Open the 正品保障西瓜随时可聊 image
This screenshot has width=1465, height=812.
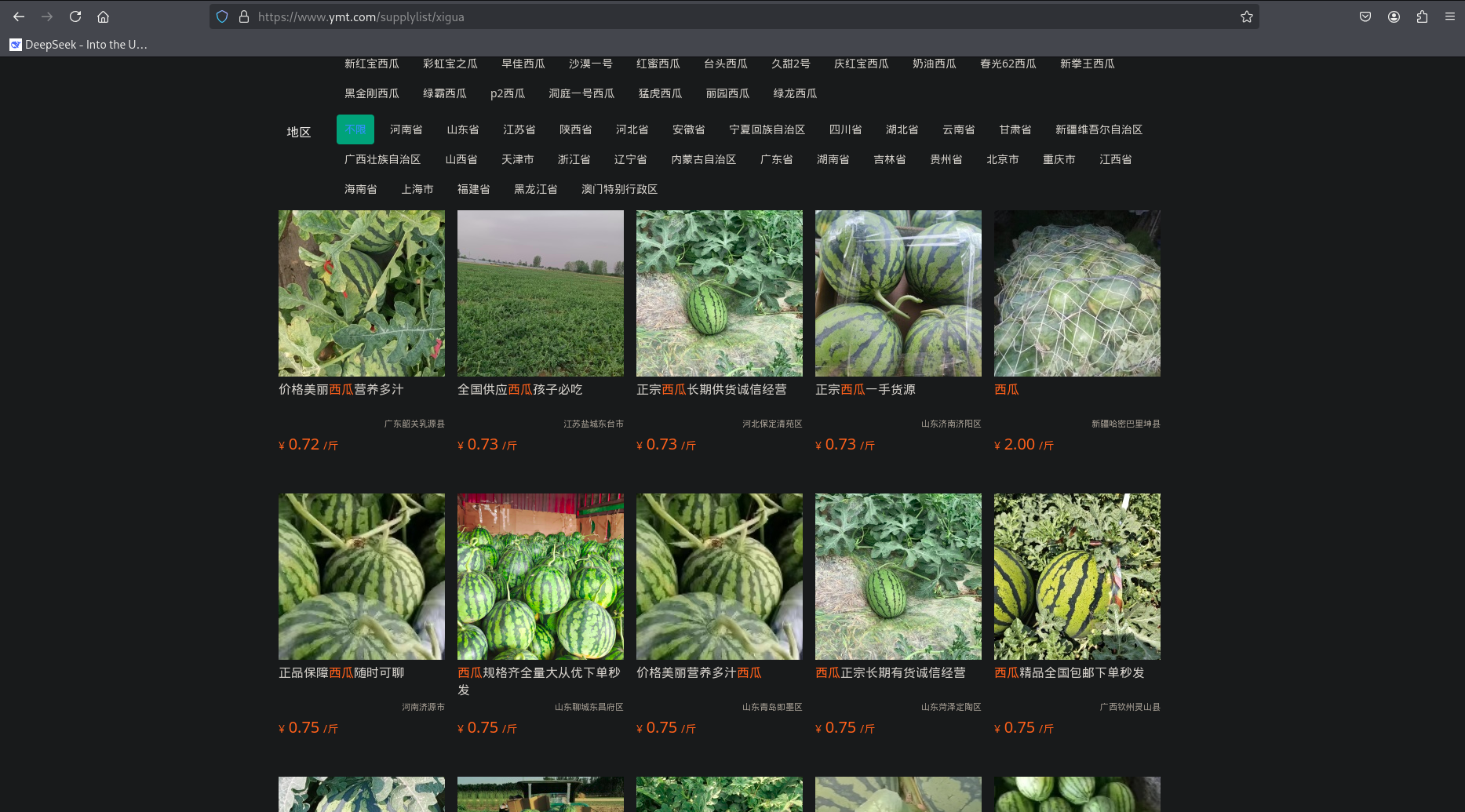pyautogui.click(x=362, y=577)
